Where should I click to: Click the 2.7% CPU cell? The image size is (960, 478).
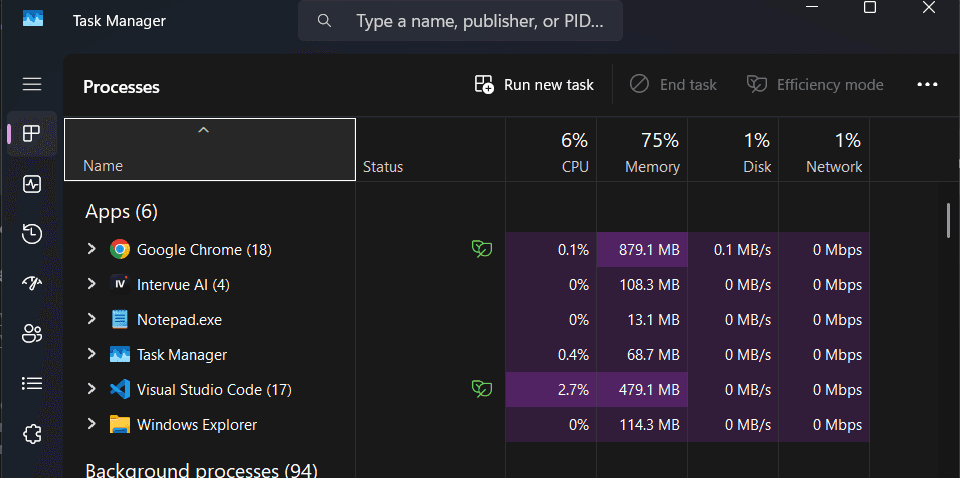pyautogui.click(x=551, y=389)
